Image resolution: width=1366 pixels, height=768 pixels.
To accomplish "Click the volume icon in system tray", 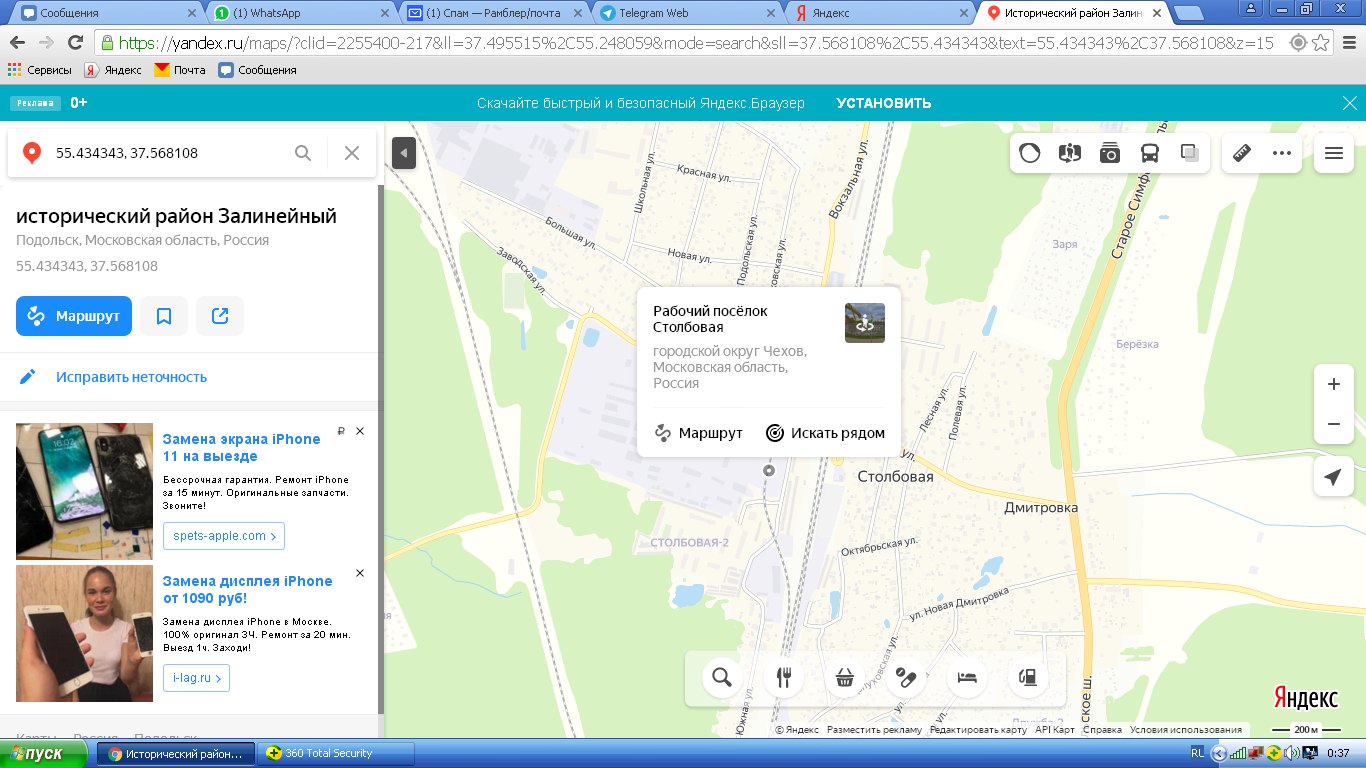I will click(x=1293, y=753).
